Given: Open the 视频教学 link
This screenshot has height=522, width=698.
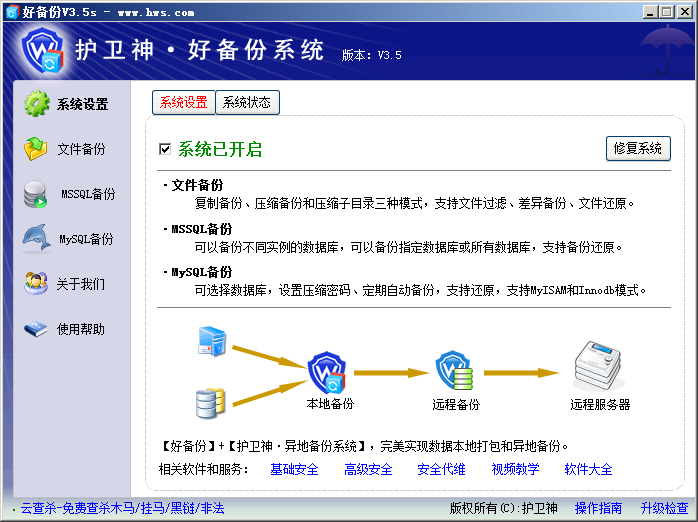Looking at the screenshot, I should 515,469.
